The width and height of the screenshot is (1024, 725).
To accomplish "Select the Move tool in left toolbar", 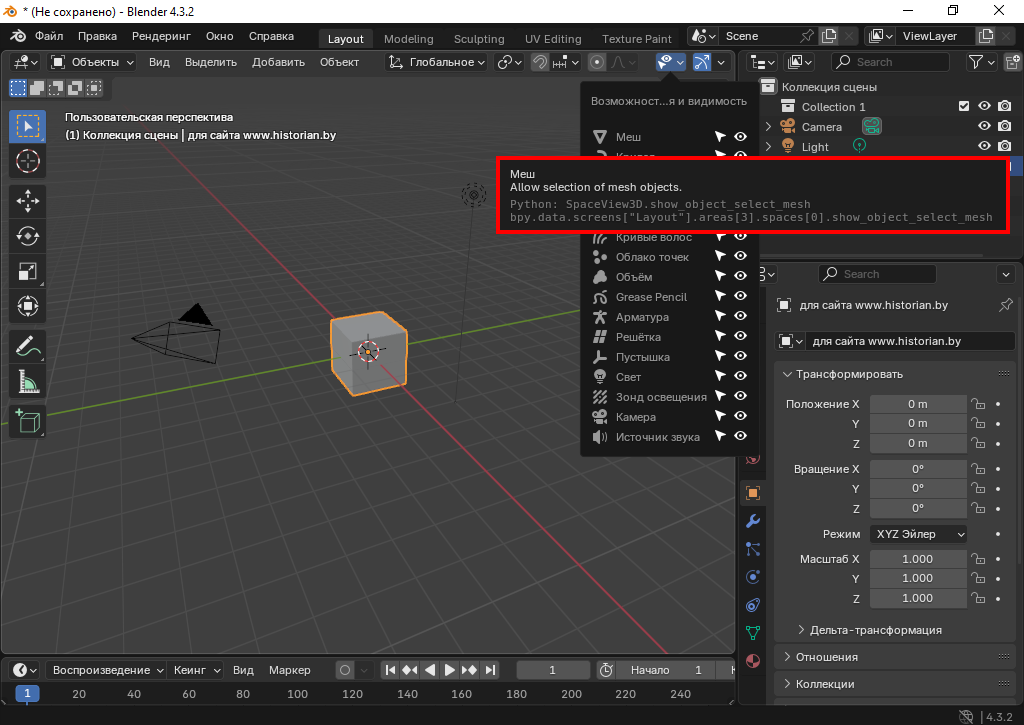I will click(x=27, y=201).
